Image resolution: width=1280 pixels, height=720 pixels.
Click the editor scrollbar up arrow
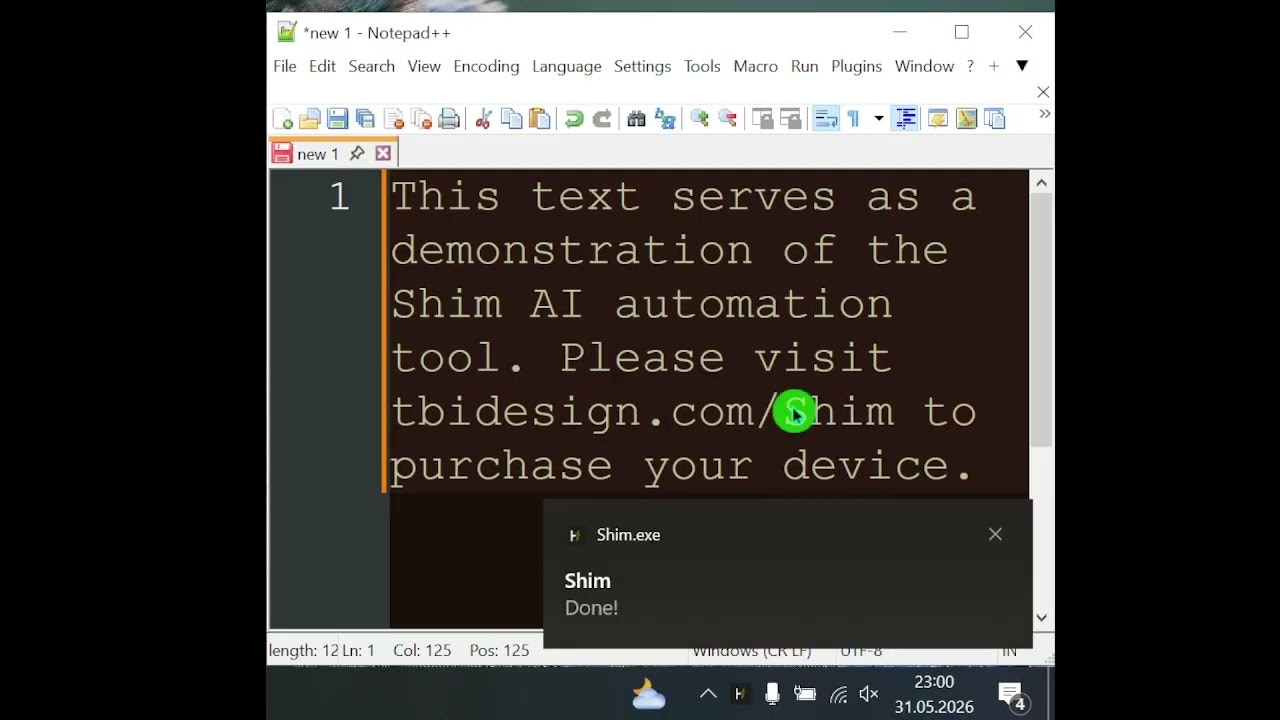1041,183
